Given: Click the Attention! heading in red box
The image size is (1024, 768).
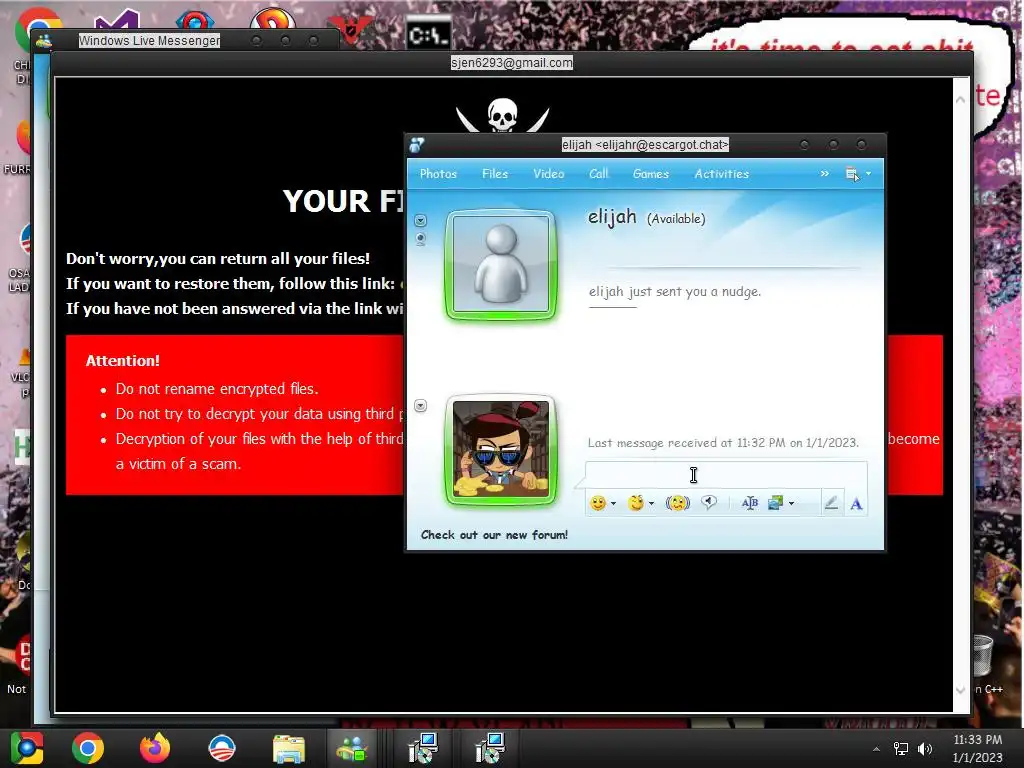Looking at the screenshot, I should 123,360.
